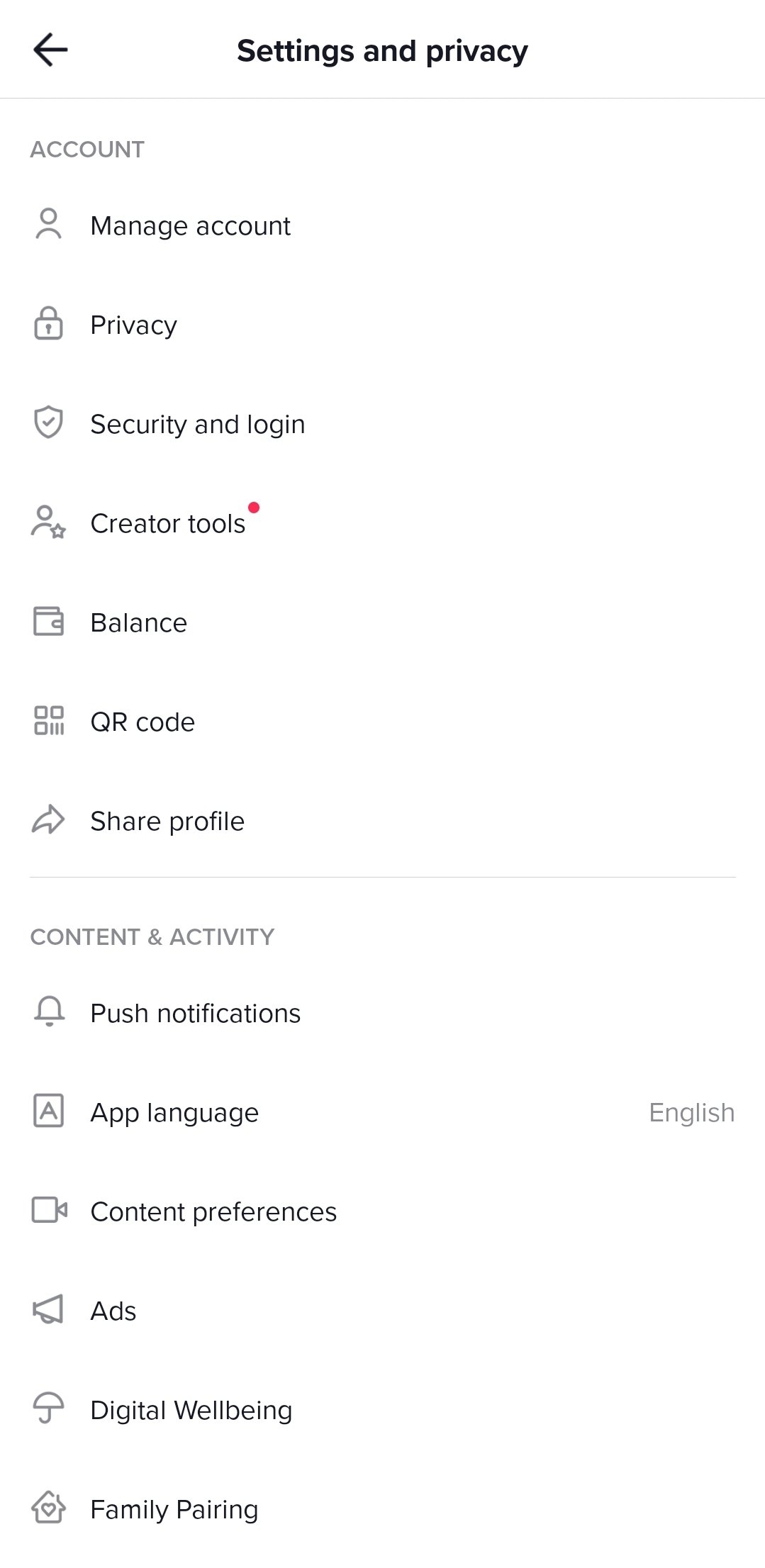
Task: Tap the Push notifications bell icon
Action: 49,1012
